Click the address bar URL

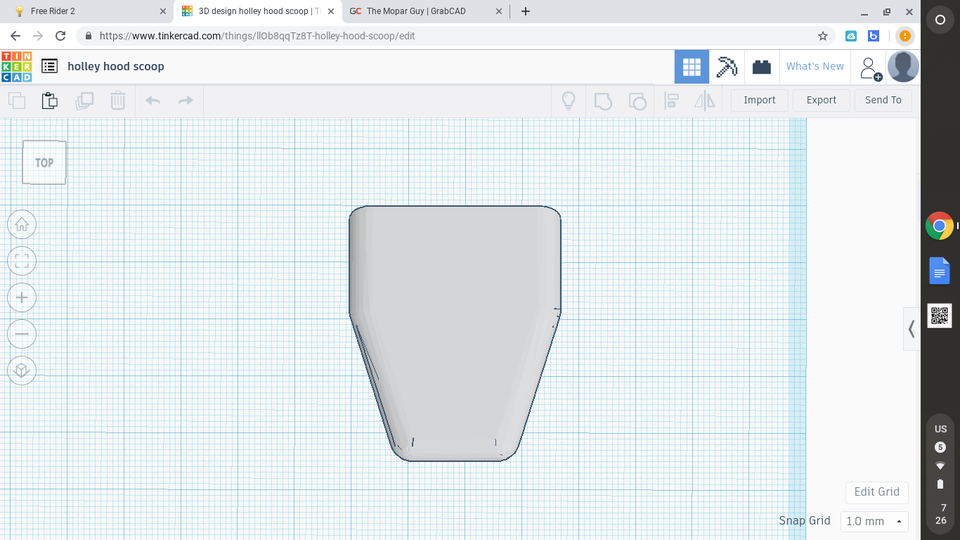tap(257, 36)
